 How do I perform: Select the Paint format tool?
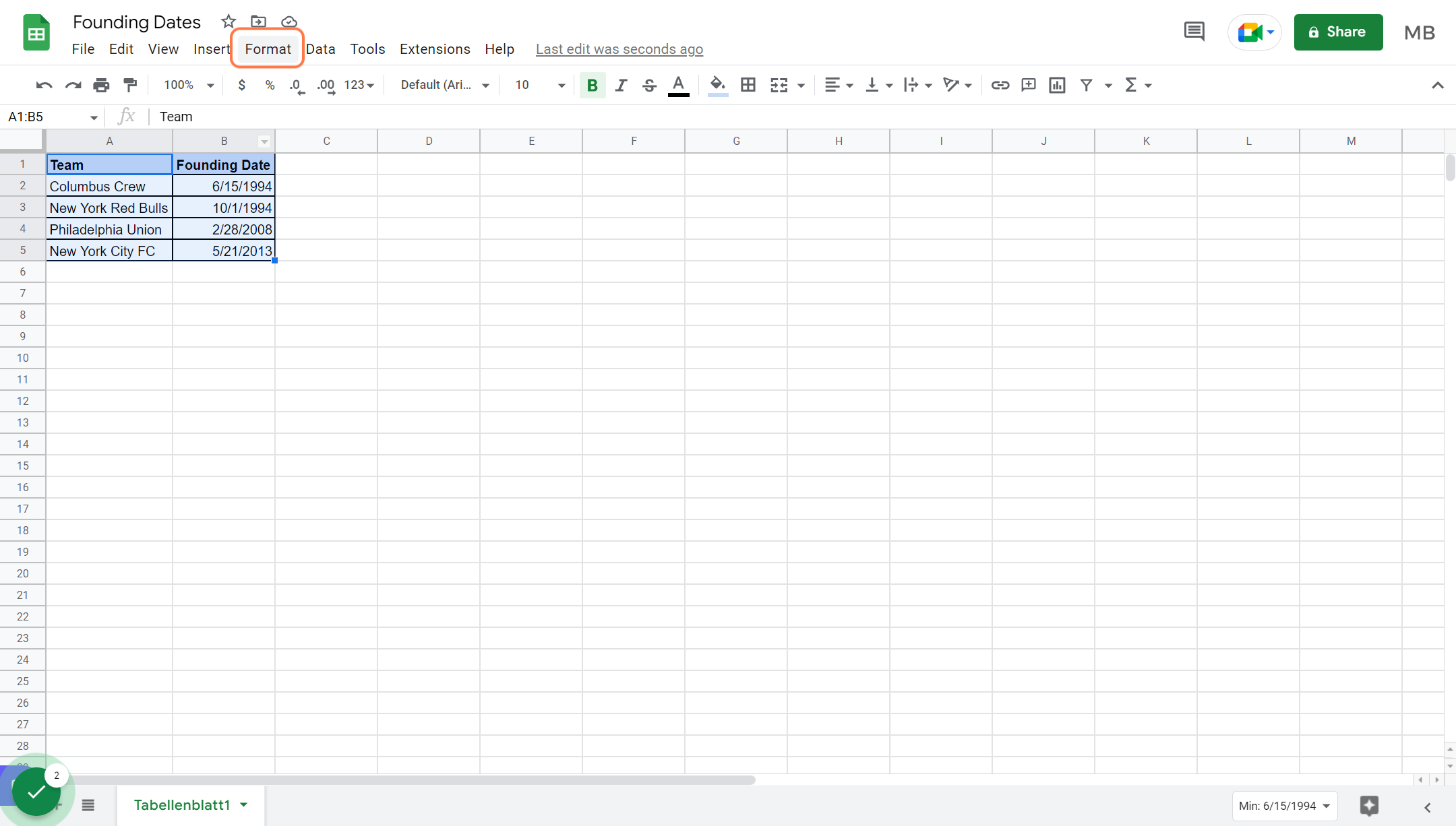pos(130,85)
